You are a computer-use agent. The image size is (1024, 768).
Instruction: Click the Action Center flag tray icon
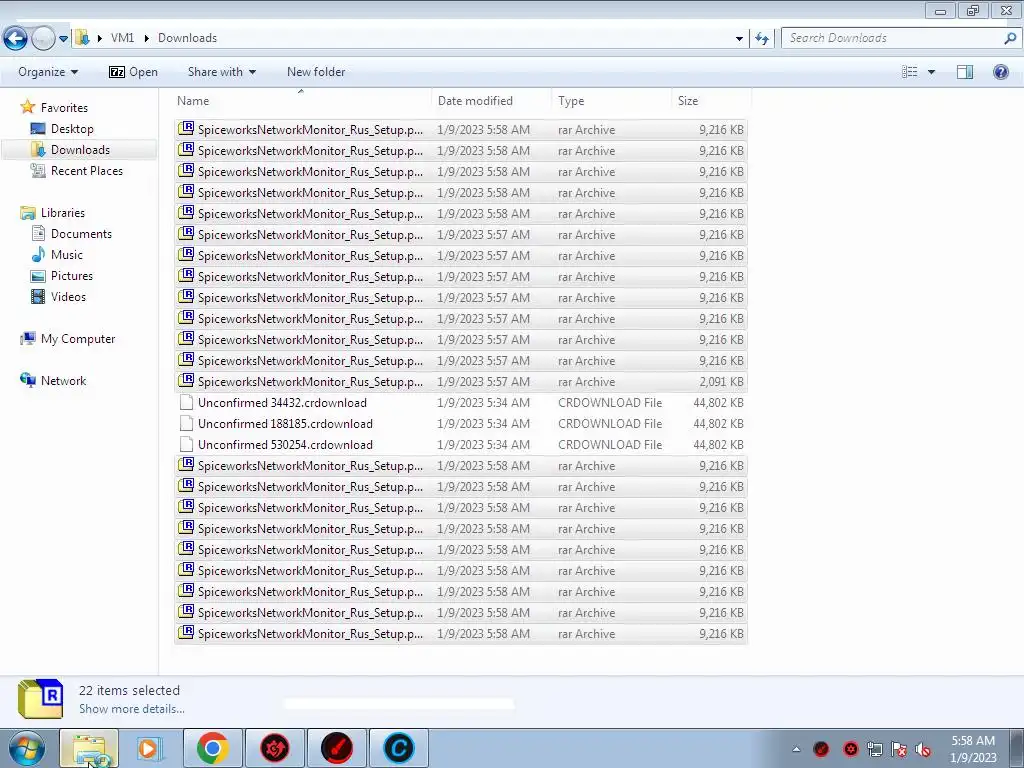899,749
